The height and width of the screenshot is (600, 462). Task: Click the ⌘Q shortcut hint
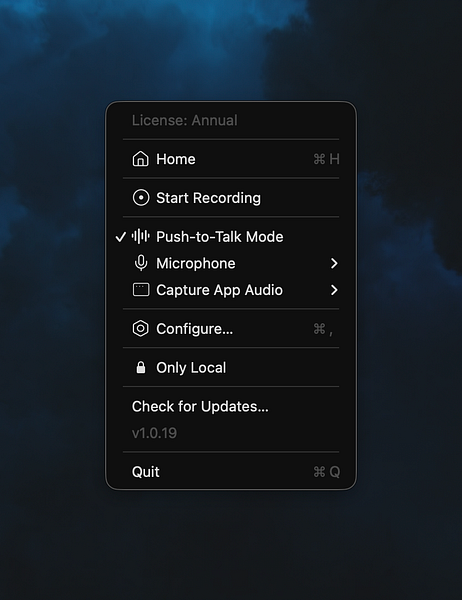pos(327,472)
